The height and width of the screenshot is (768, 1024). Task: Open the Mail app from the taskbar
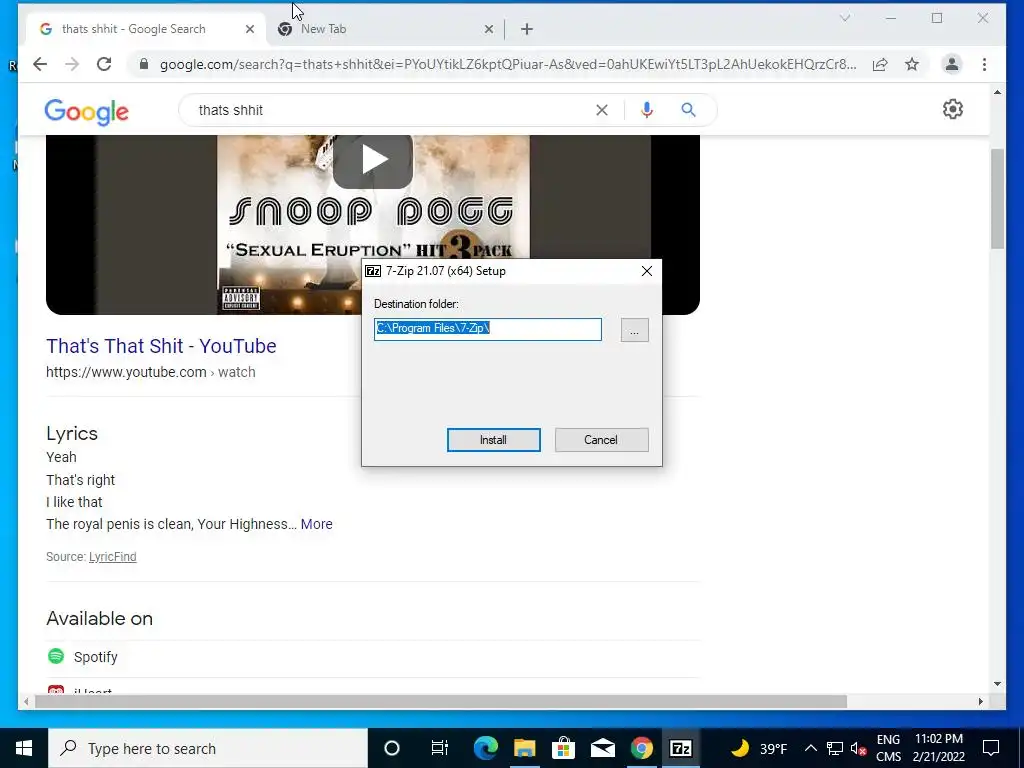coord(602,748)
